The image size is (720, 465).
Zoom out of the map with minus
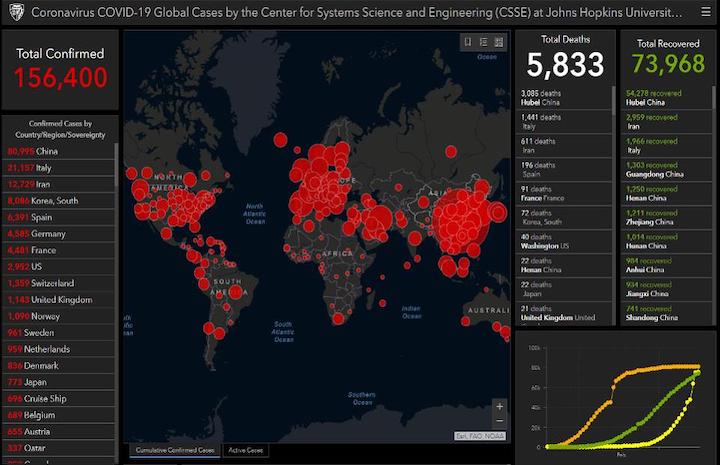point(500,421)
